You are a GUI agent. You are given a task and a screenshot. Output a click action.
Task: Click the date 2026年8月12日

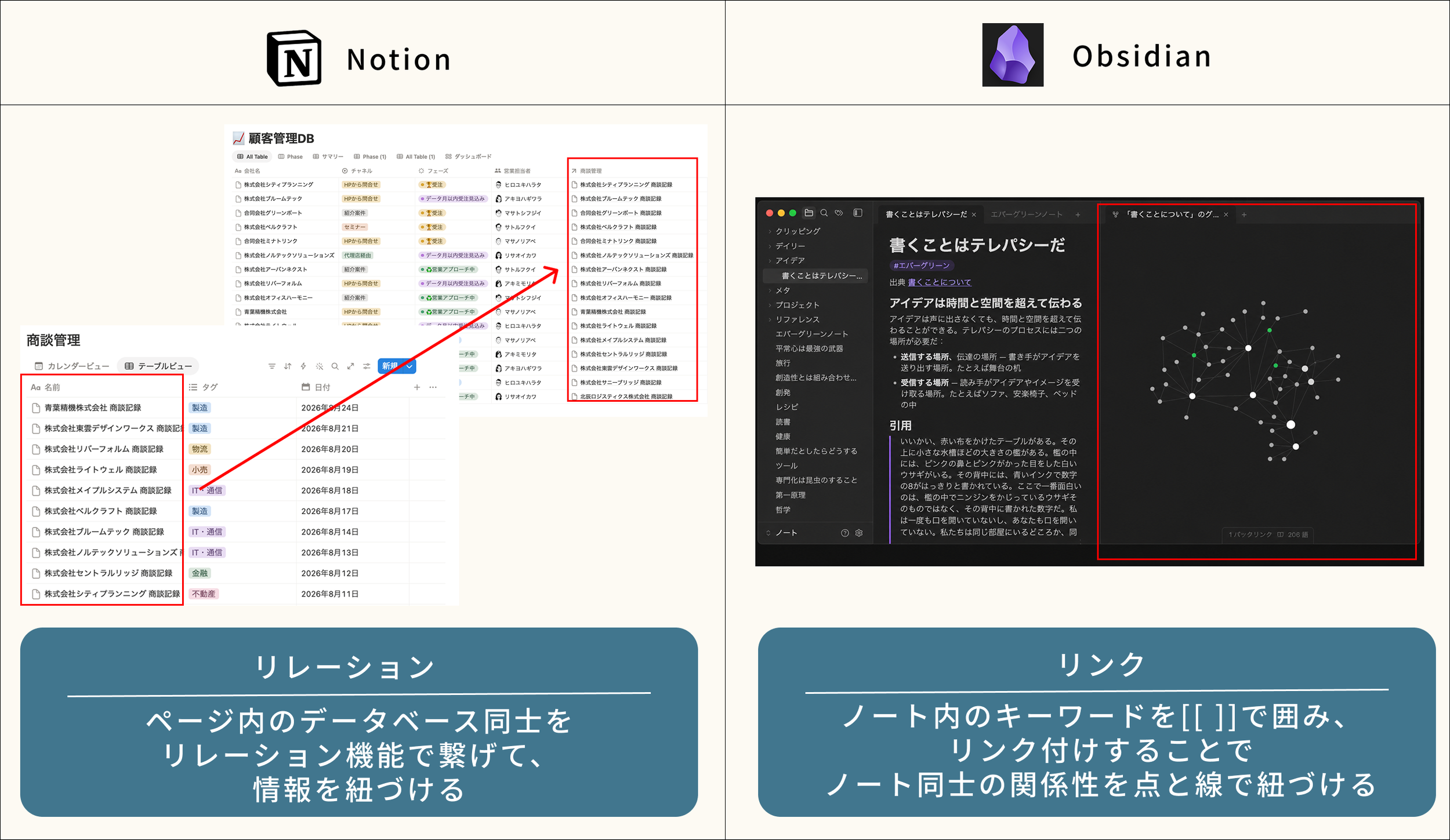[x=330, y=573]
